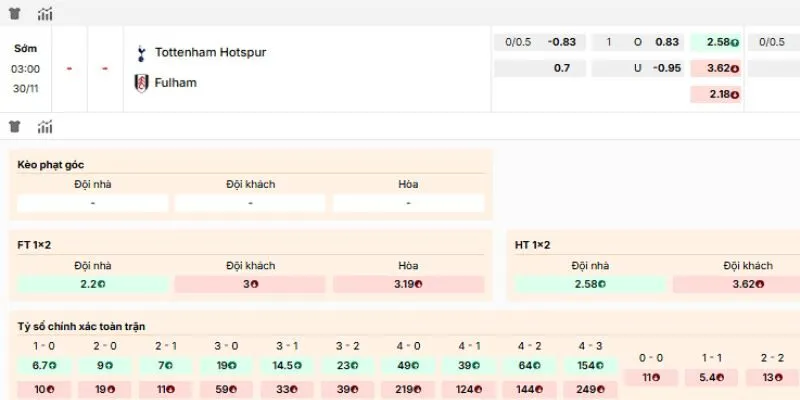
Task: Pick correct score 1-0 at odds 6.7
Action: click(44, 366)
